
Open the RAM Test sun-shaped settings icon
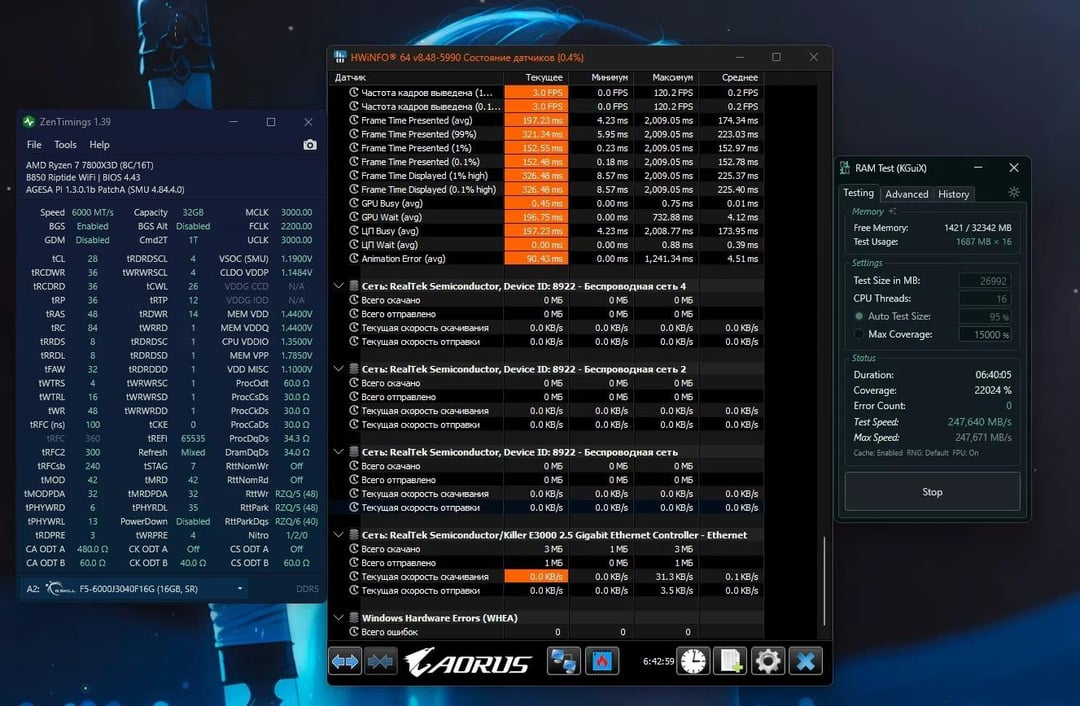click(1013, 192)
